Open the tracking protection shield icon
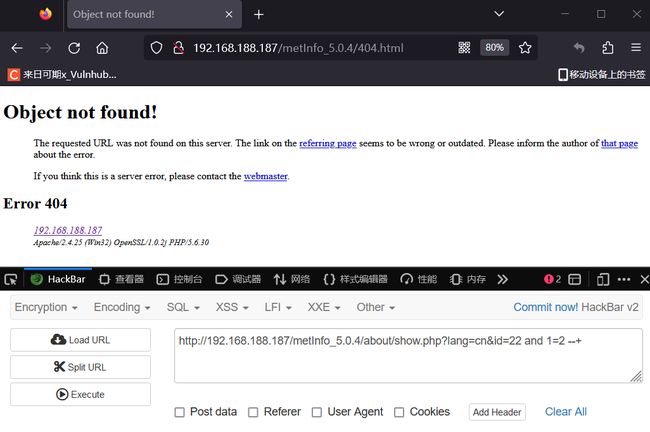 (x=156, y=48)
